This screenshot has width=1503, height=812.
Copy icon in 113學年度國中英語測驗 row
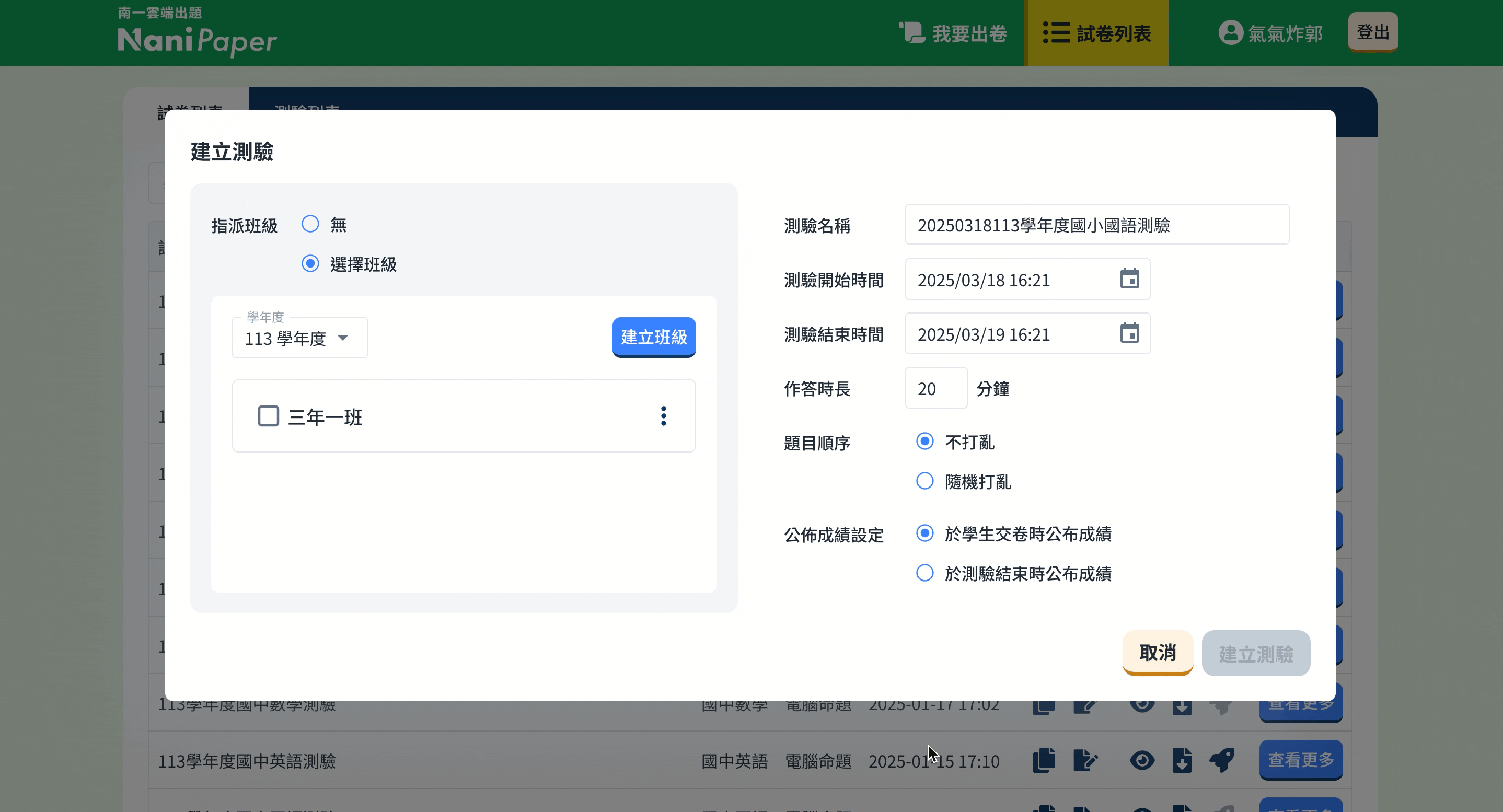(1044, 761)
